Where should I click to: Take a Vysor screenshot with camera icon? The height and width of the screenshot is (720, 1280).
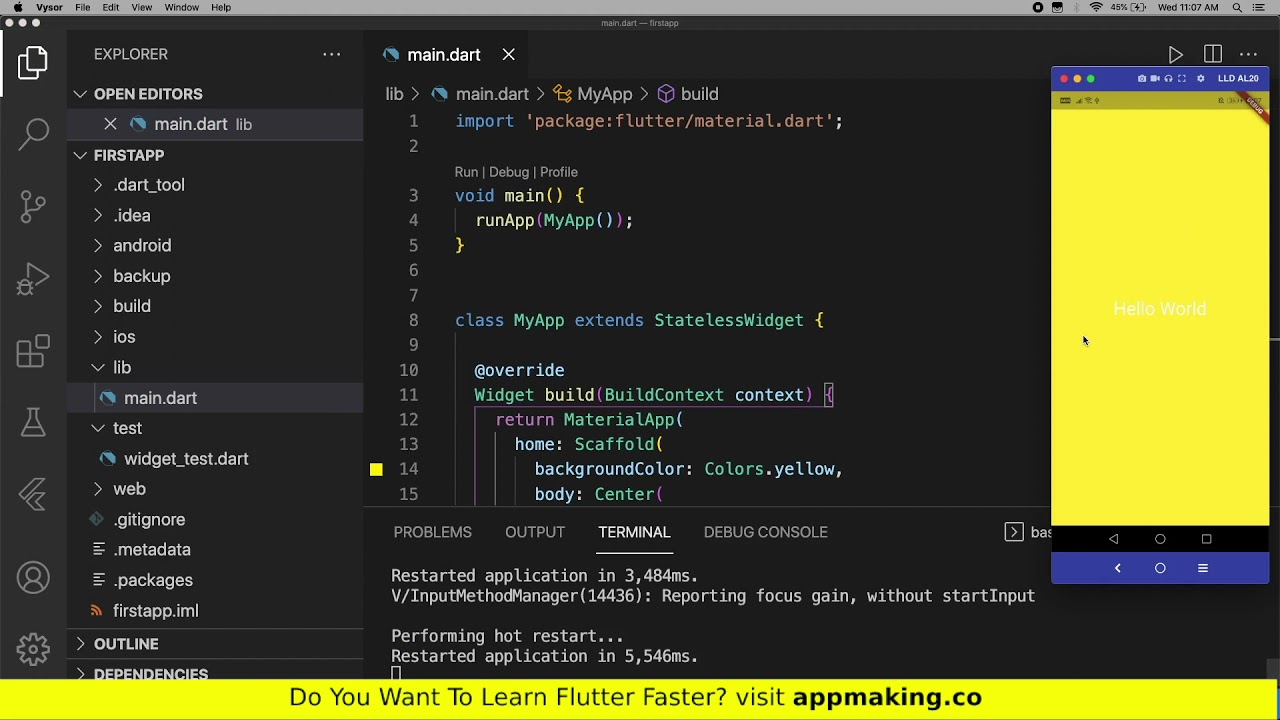(x=1142, y=78)
